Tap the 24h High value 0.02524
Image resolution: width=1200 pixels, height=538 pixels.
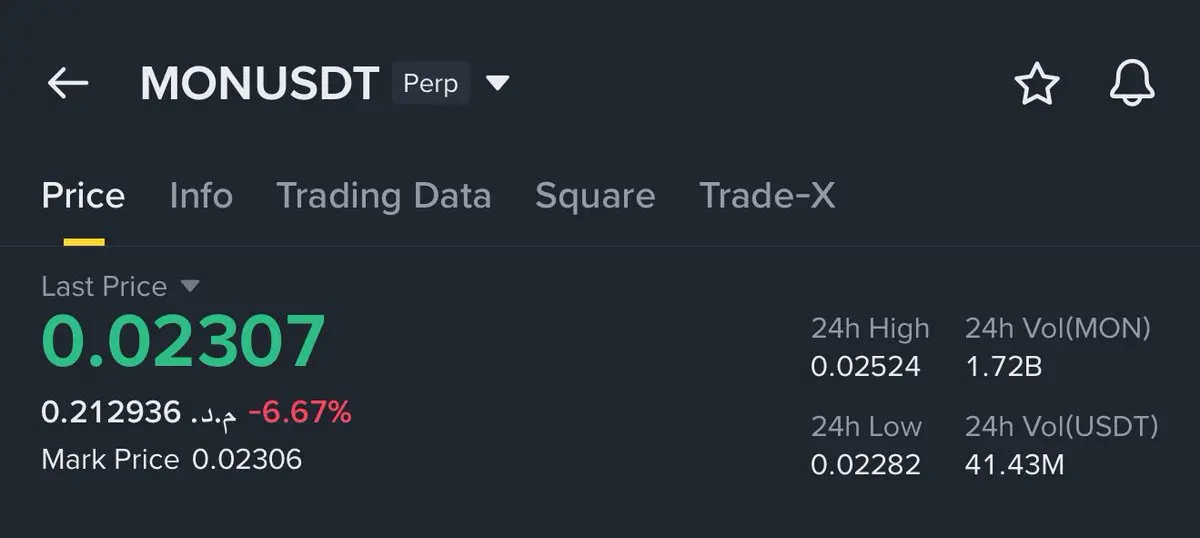(865, 367)
